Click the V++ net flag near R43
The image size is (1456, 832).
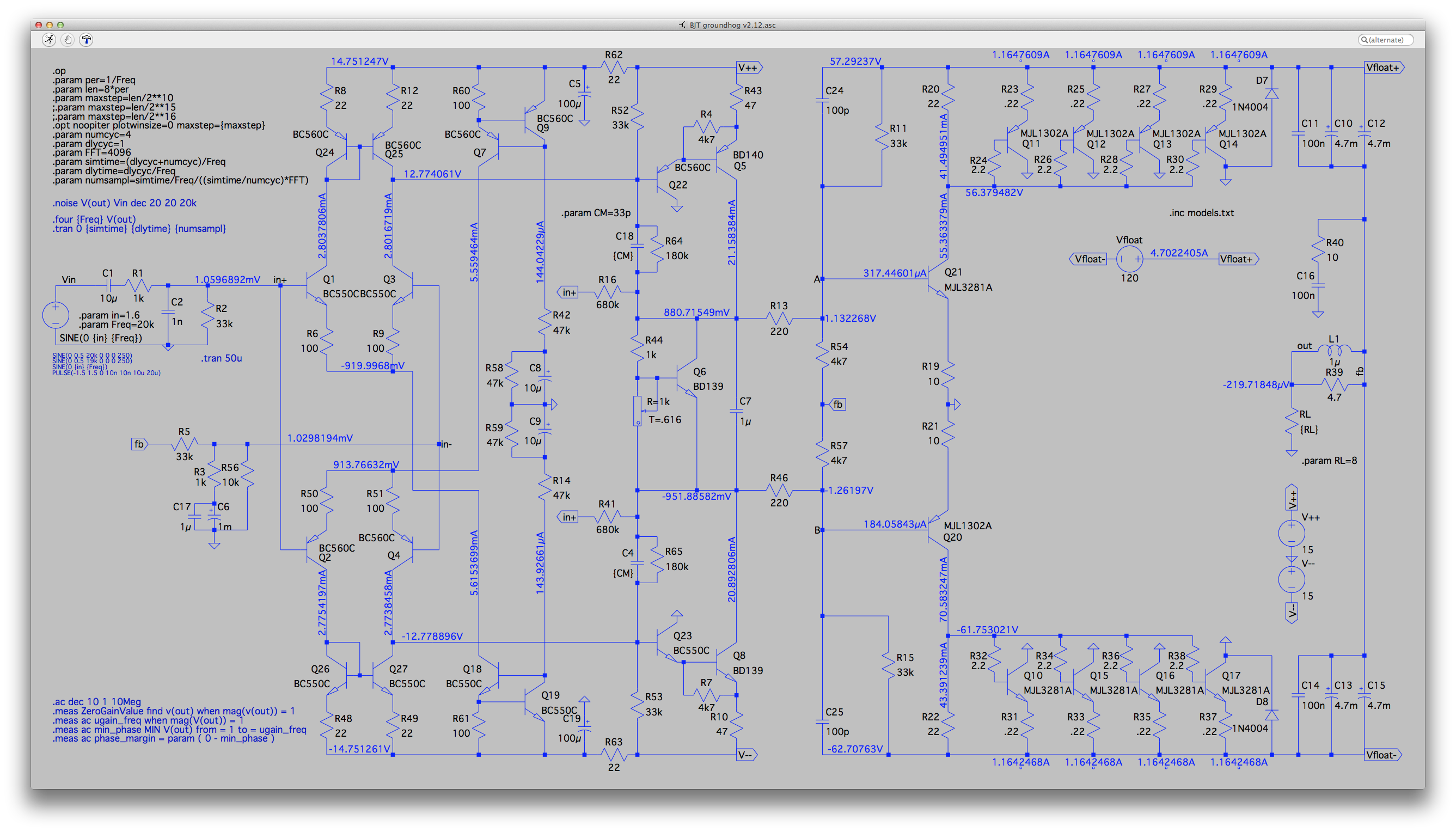749,68
